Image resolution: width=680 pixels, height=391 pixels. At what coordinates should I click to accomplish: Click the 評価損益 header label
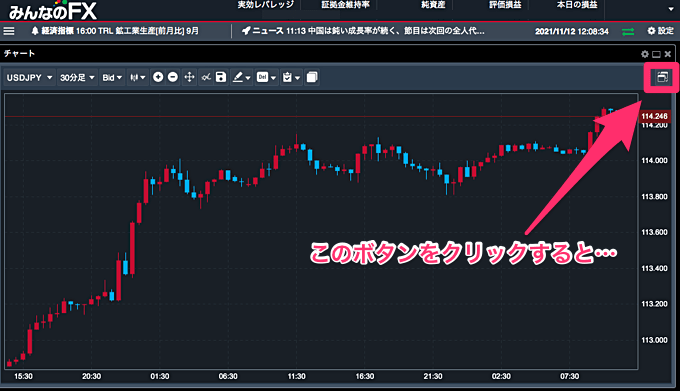point(505,5)
